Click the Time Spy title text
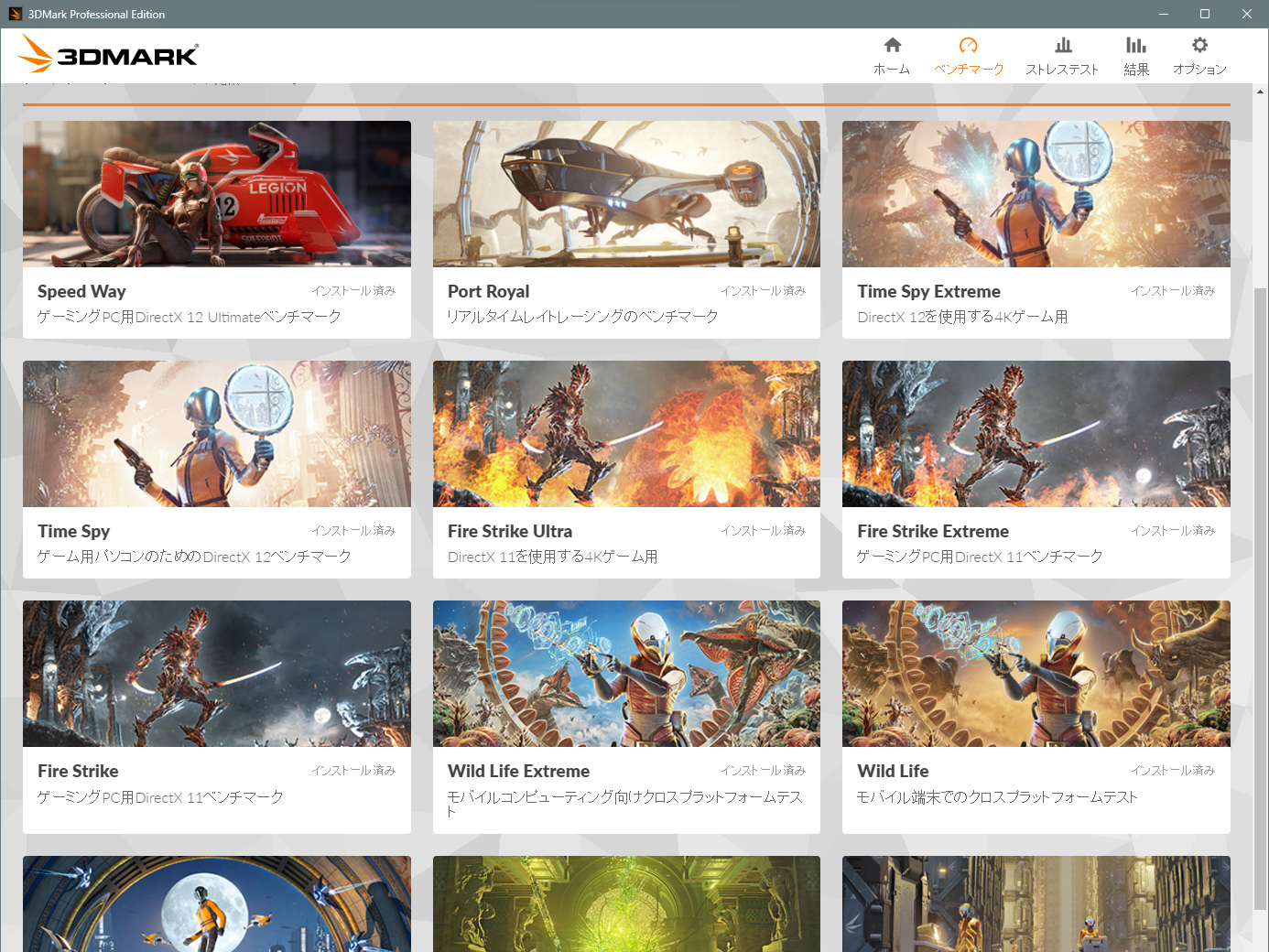The height and width of the screenshot is (952, 1269). pos(73,532)
